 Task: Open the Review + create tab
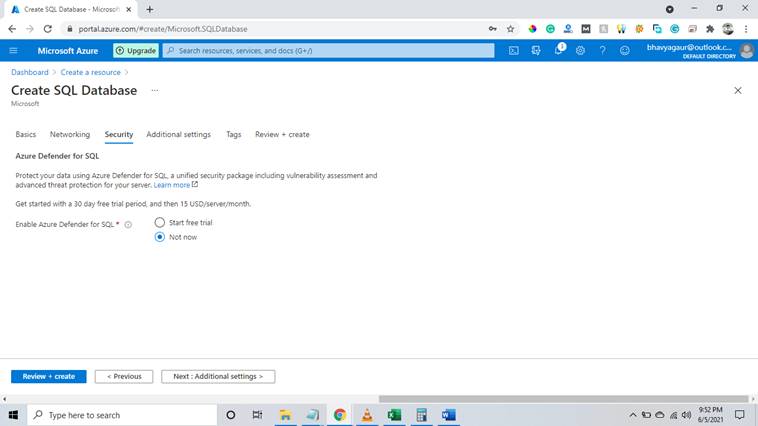(282, 134)
